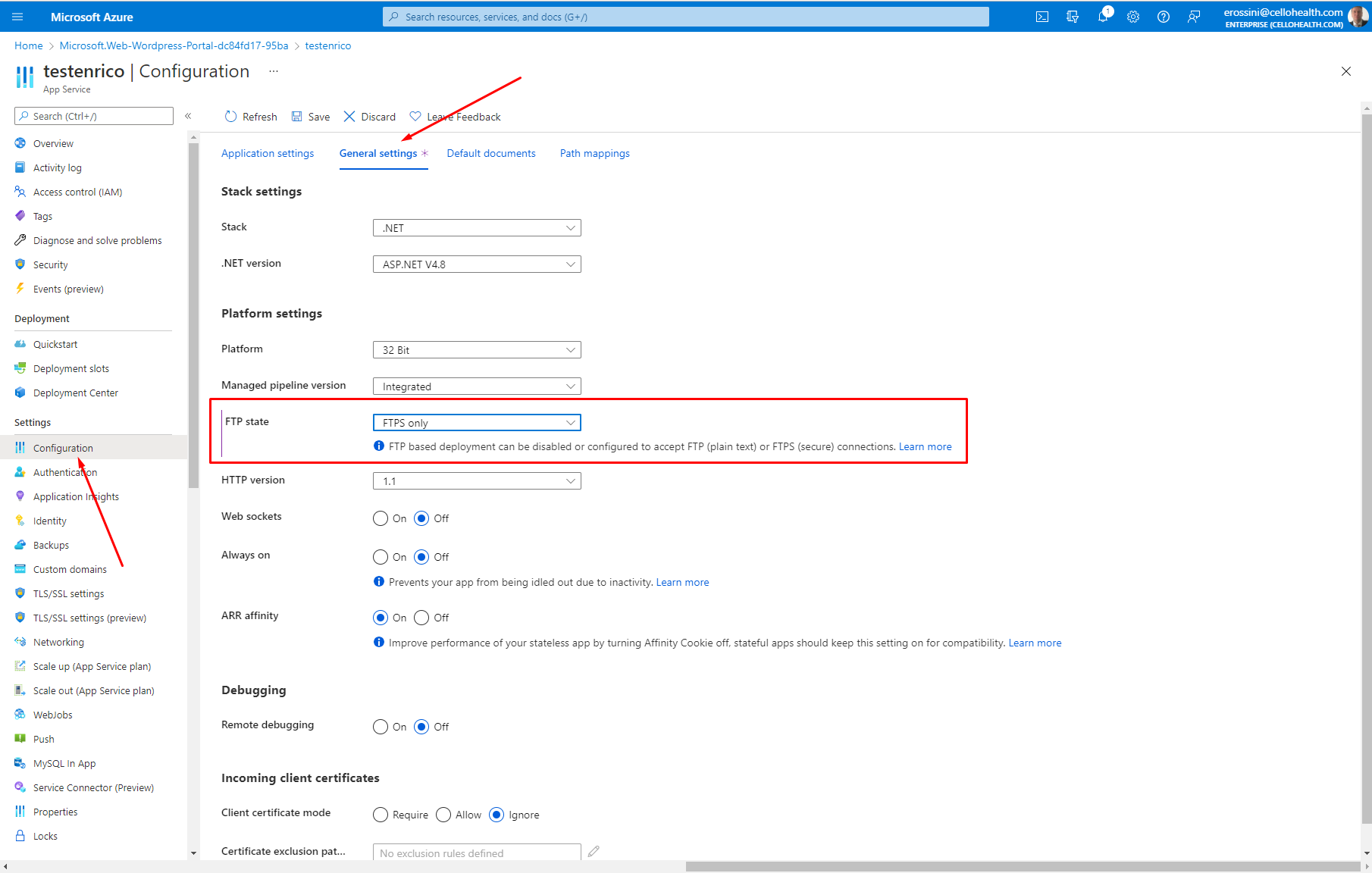Turn Web sockets On
Image resolution: width=1372 pixels, height=873 pixels.
click(x=381, y=518)
